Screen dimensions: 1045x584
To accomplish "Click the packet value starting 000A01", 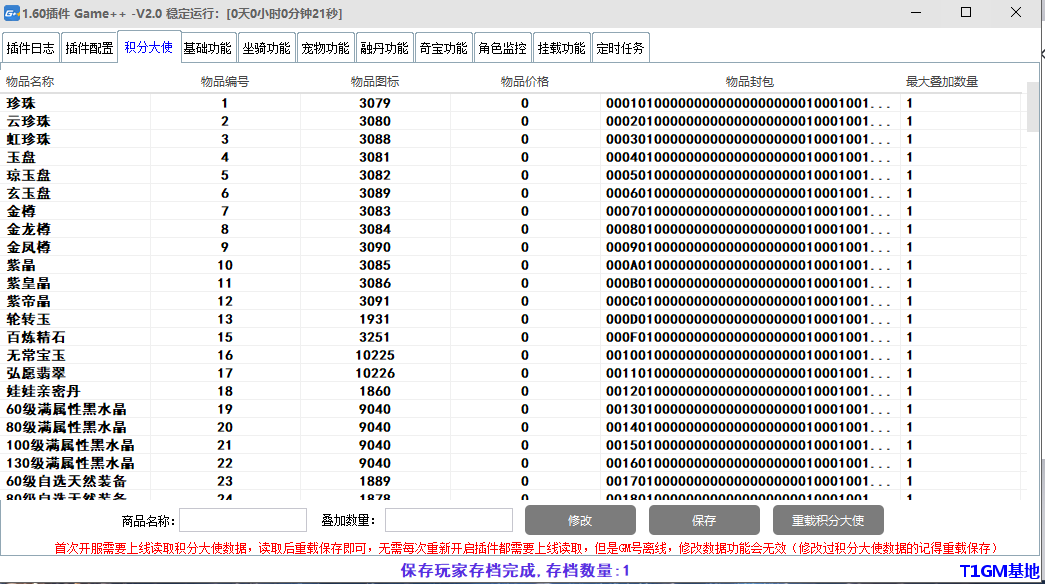I will 748,265.
